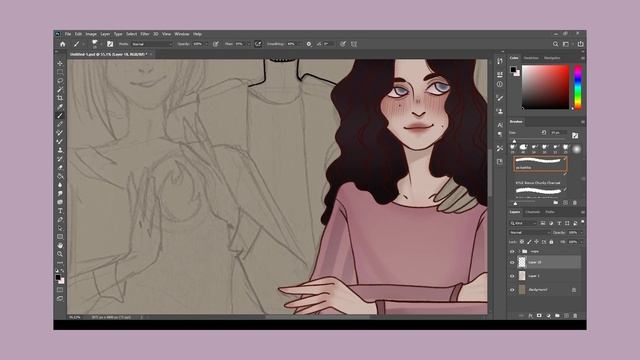This screenshot has height=360, width=640.
Task: Open the Image menu
Action: pos(91,34)
